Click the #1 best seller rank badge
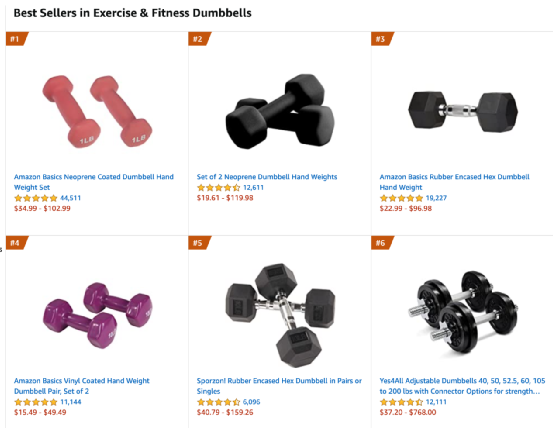This screenshot has height=428, width=553. pyautogui.click(x=16, y=39)
